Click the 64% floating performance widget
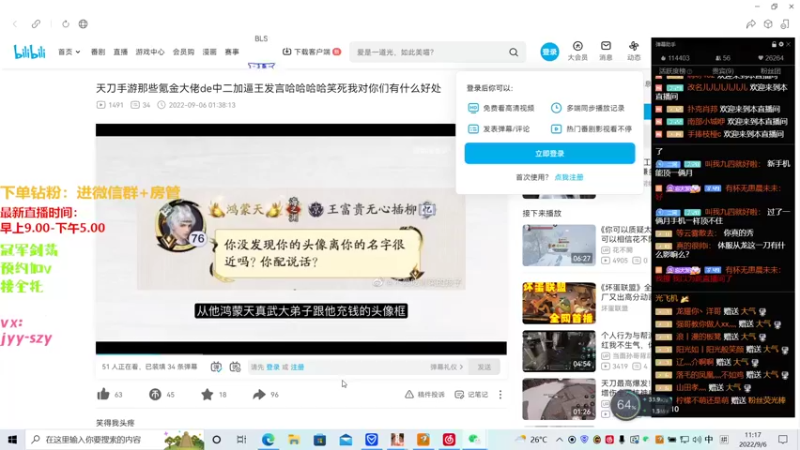Viewport: 800px width, 450px height. pyautogui.click(x=626, y=405)
